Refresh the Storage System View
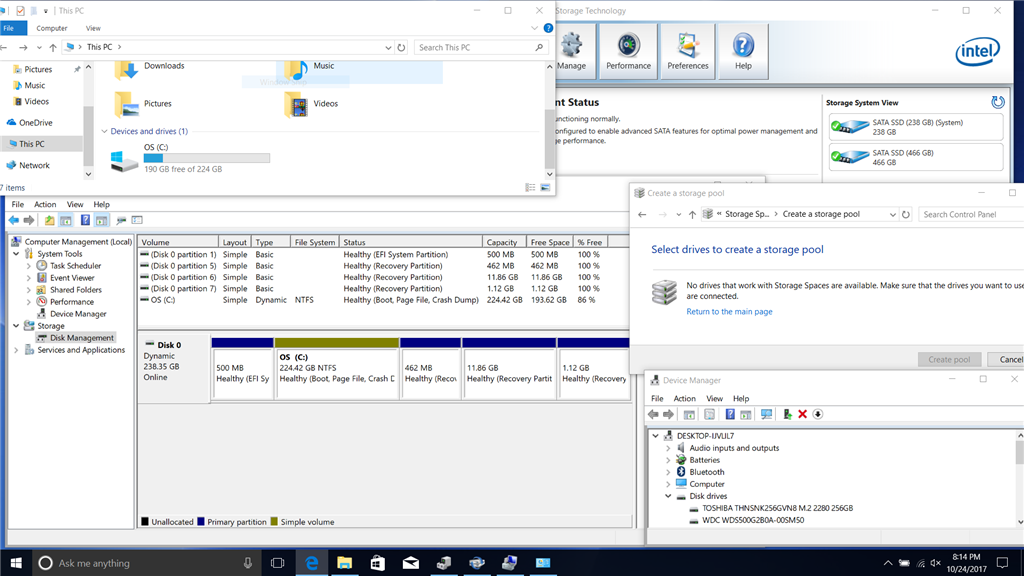Image resolution: width=1024 pixels, height=576 pixels. [997, 102]
